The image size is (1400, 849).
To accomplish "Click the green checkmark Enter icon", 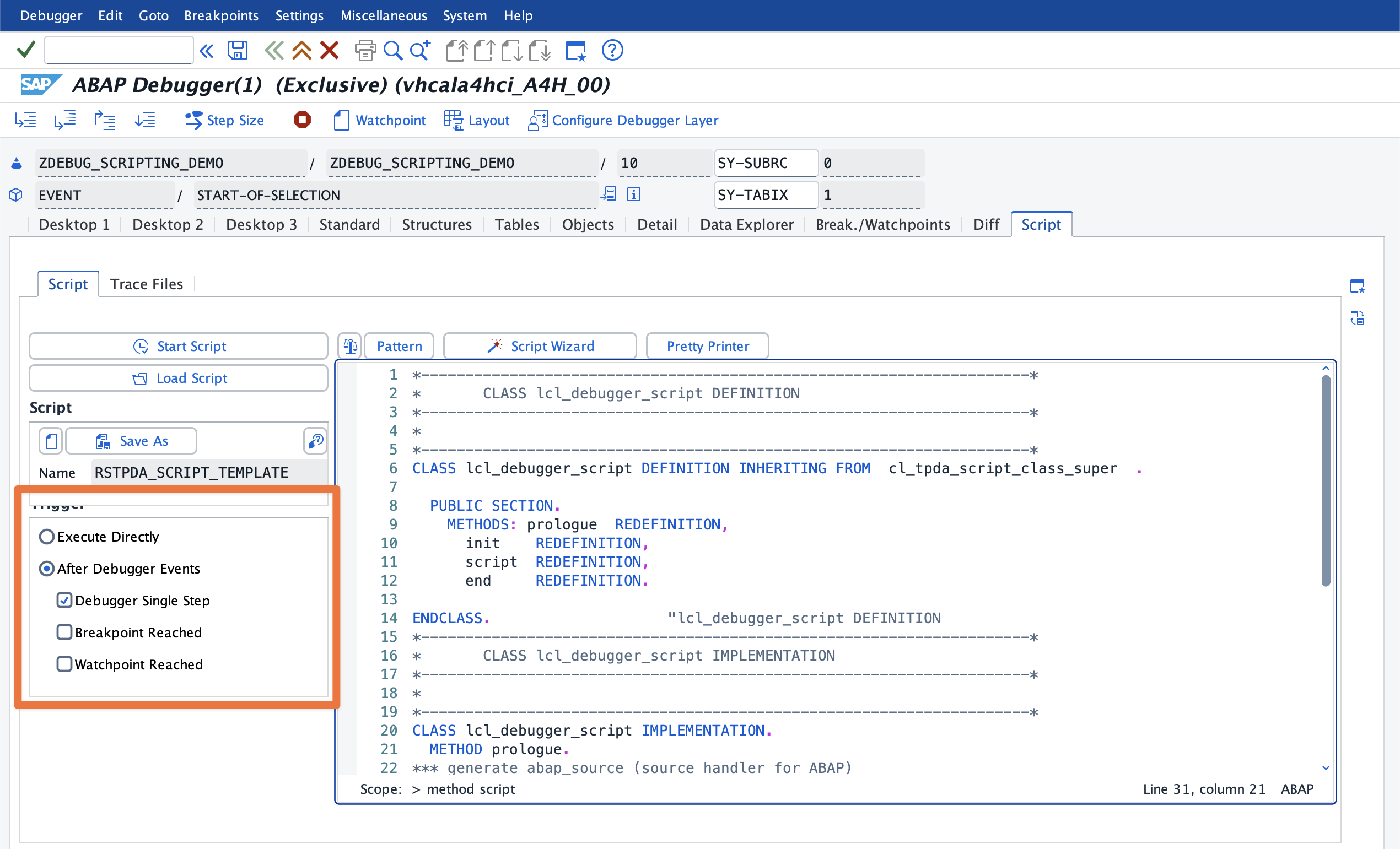I will (x=26, y=50).
